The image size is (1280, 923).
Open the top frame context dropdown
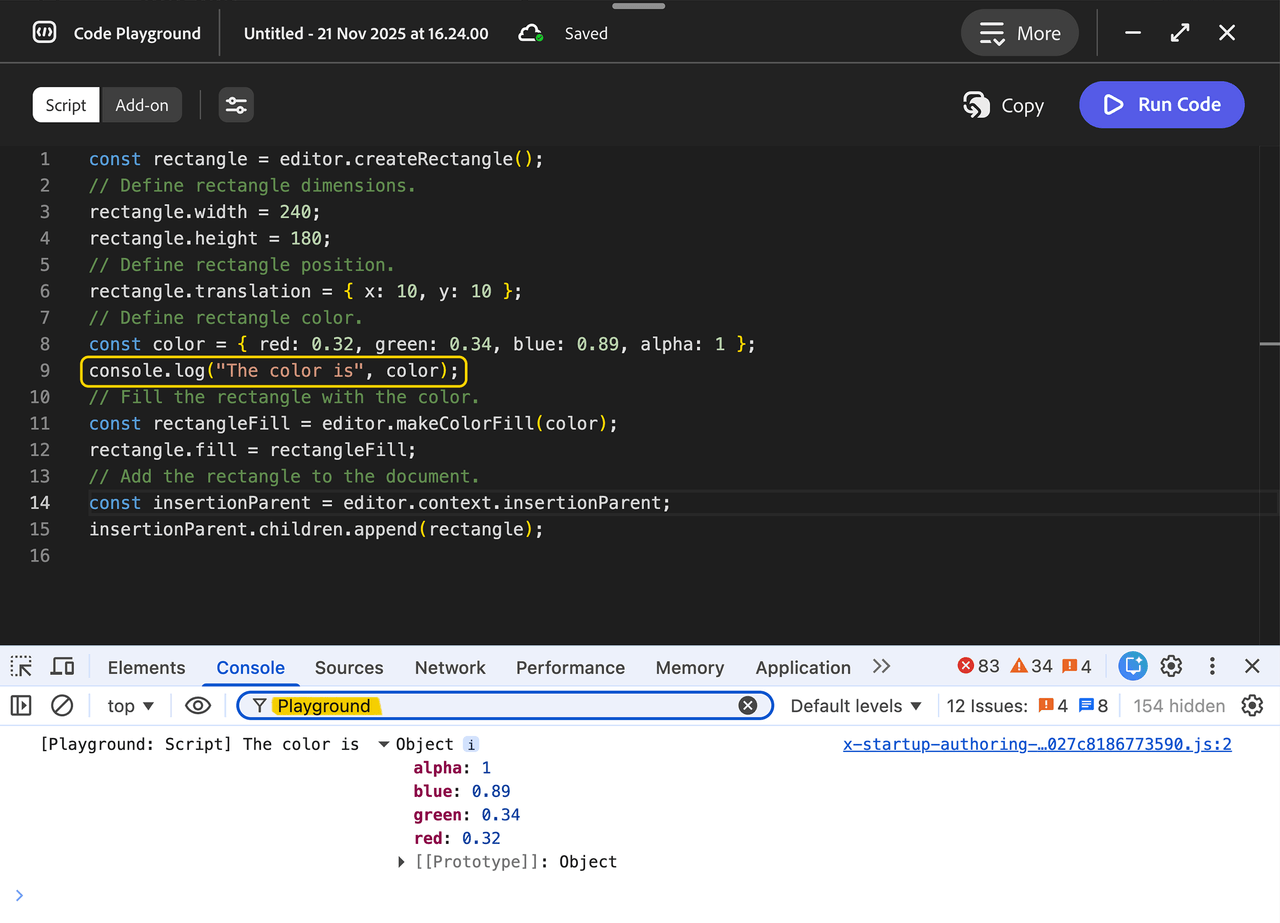coord(128,705)
